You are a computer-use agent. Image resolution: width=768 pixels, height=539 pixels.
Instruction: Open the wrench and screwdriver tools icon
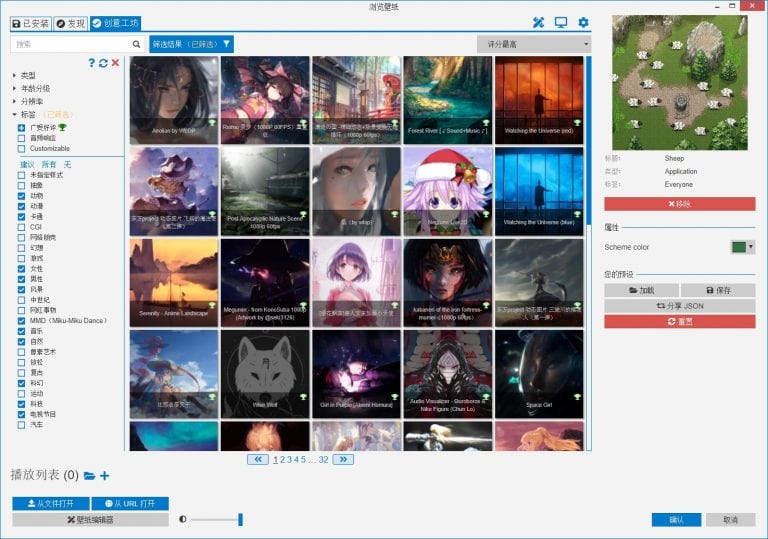tap(538, 23)
